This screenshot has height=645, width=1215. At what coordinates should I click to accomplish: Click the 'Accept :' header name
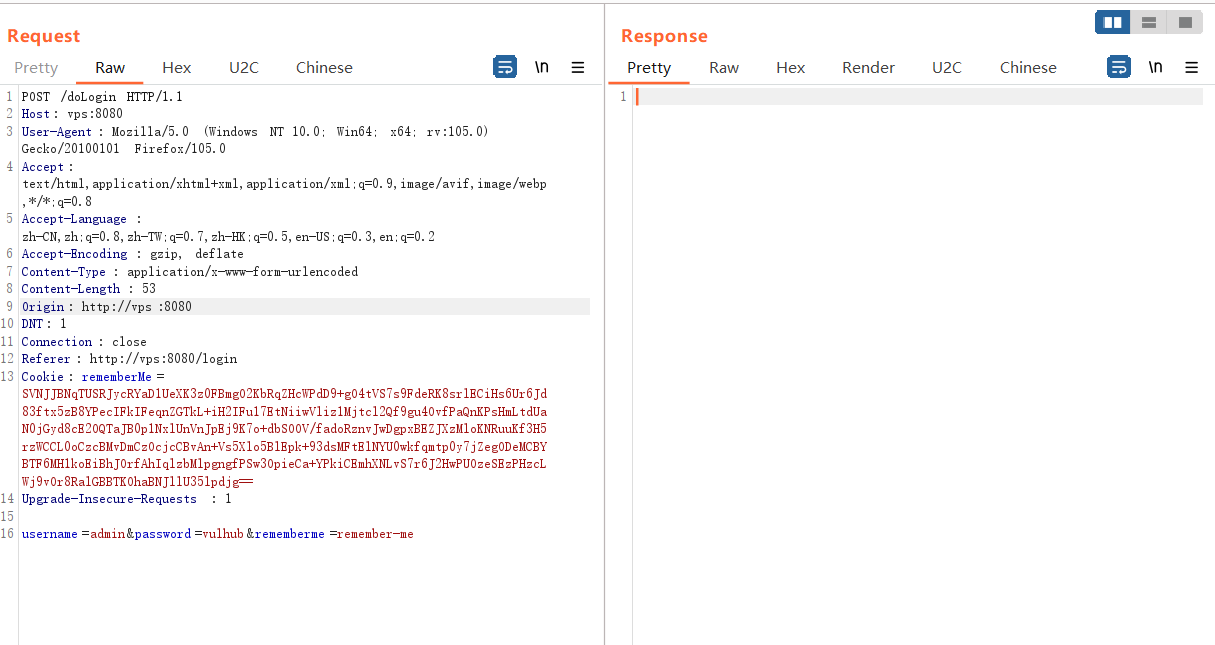(x=48, y=167)
